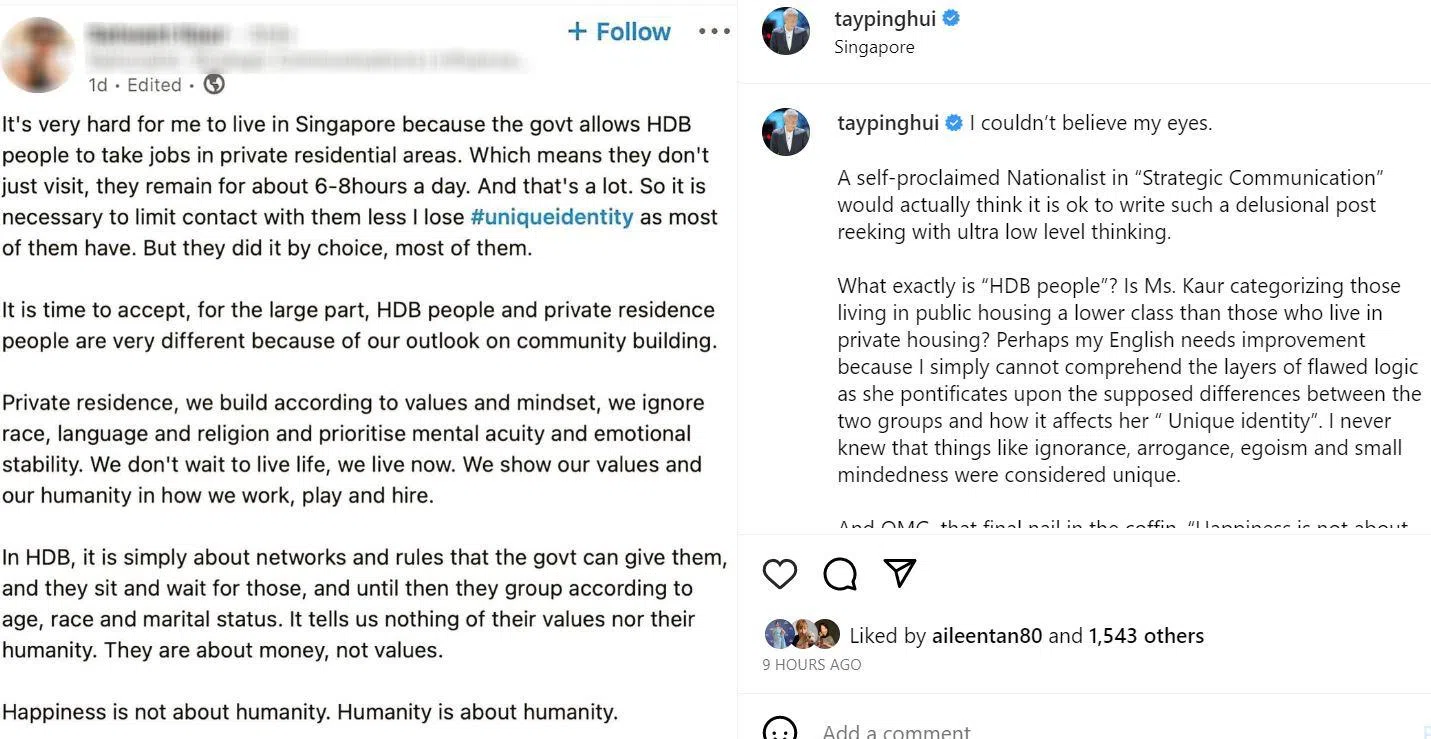Image resolution: width=1431 pixels, height=739 pixels.
Task: Open the #uniqueidentity hashtag link
Action: [x=551, y=217]
